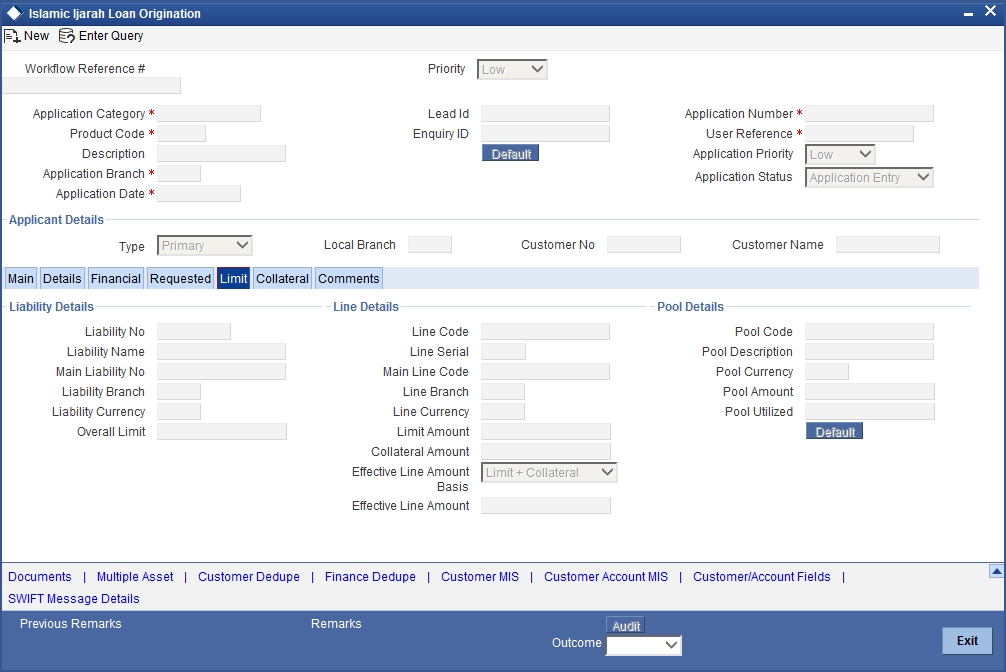
Task: Select the Limit tab
Action: [x=234, y=279]
